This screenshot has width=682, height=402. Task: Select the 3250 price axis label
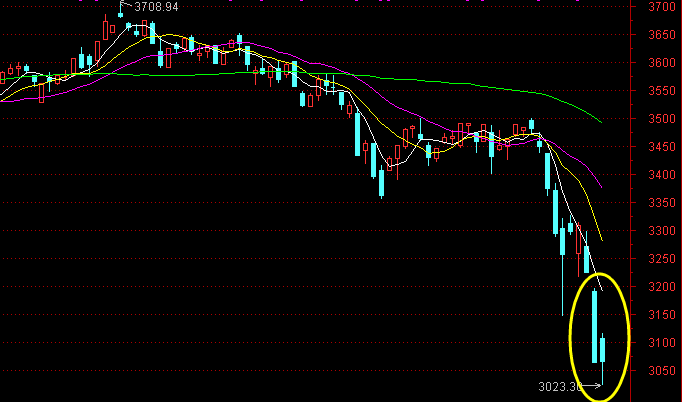[x=662, y=259]
